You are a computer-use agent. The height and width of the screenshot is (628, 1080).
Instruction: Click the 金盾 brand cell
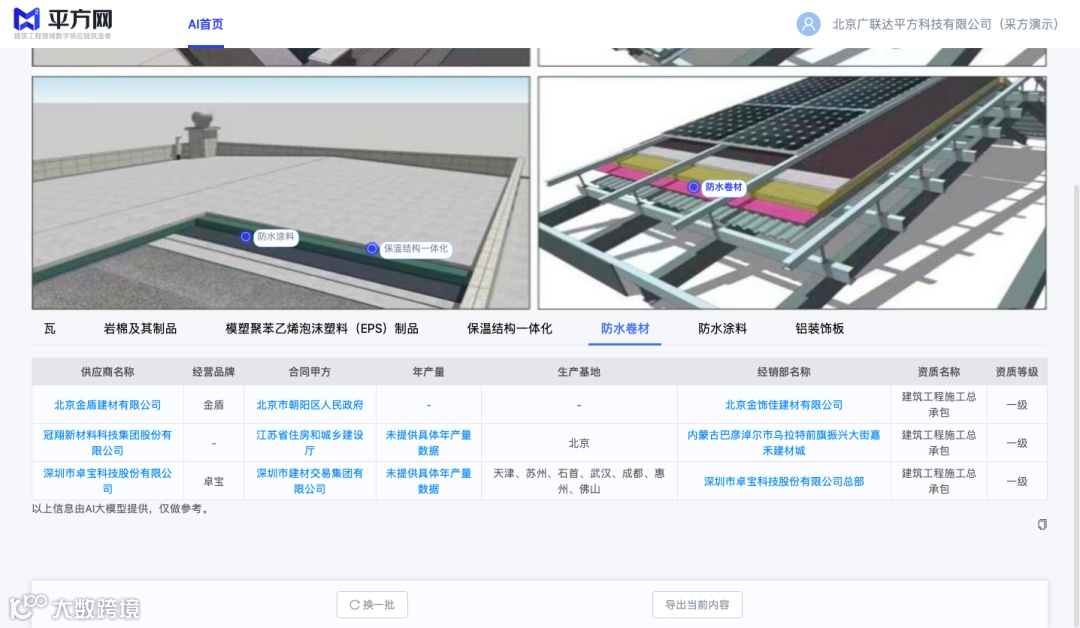pos(214,405)
